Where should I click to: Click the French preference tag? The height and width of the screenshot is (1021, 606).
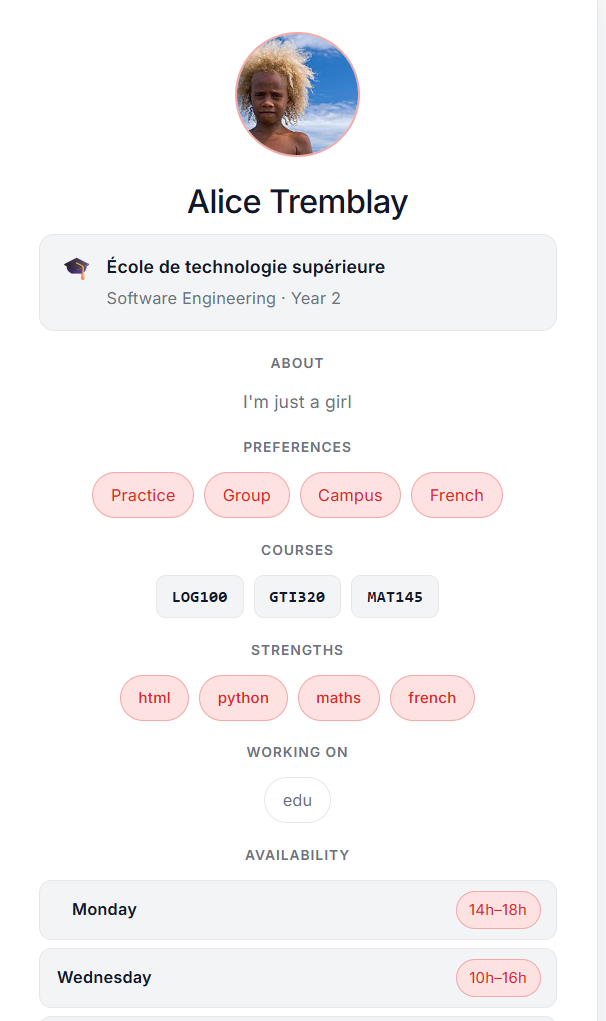click(456, 495)
